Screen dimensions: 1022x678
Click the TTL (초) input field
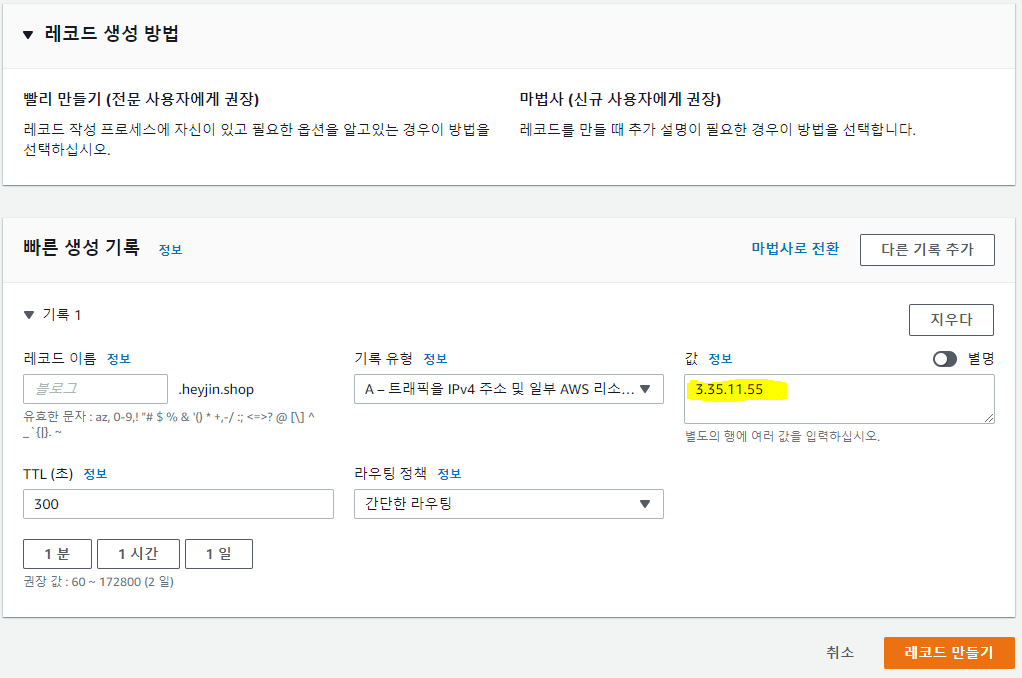point(178,504)
